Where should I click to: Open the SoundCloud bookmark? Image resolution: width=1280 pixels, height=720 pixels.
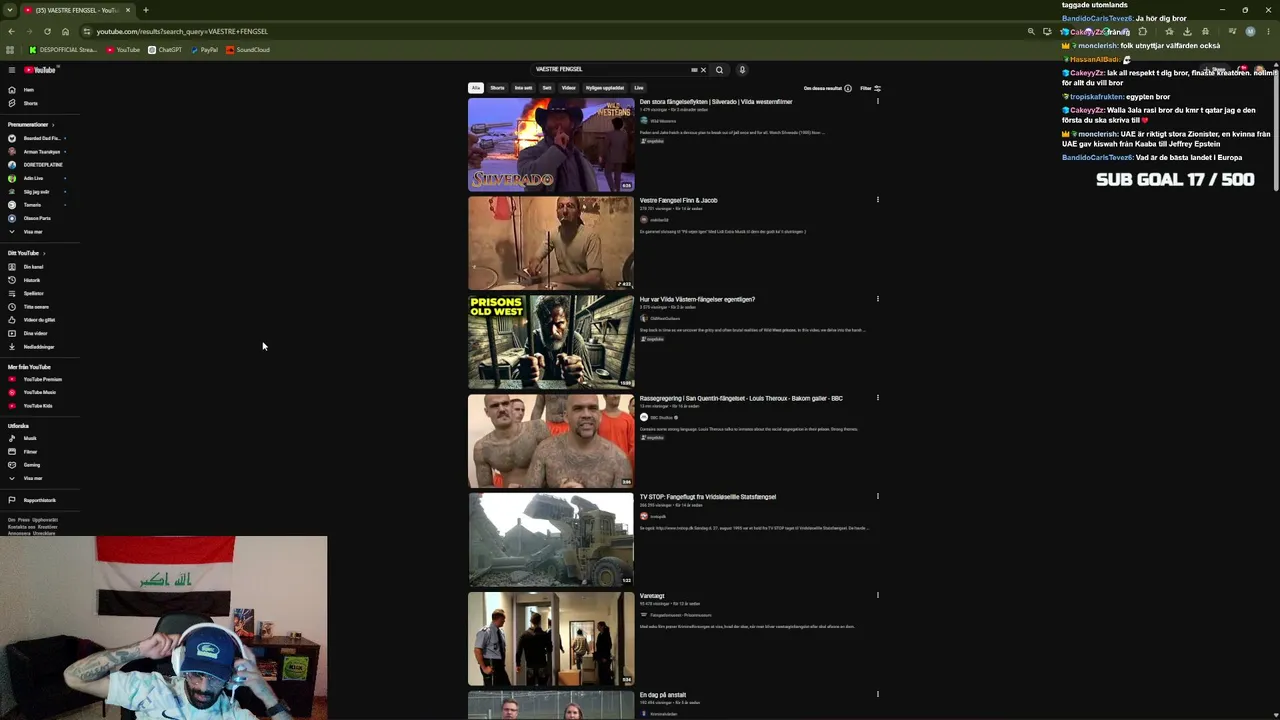pyautogui.click(x=248, y=50)
